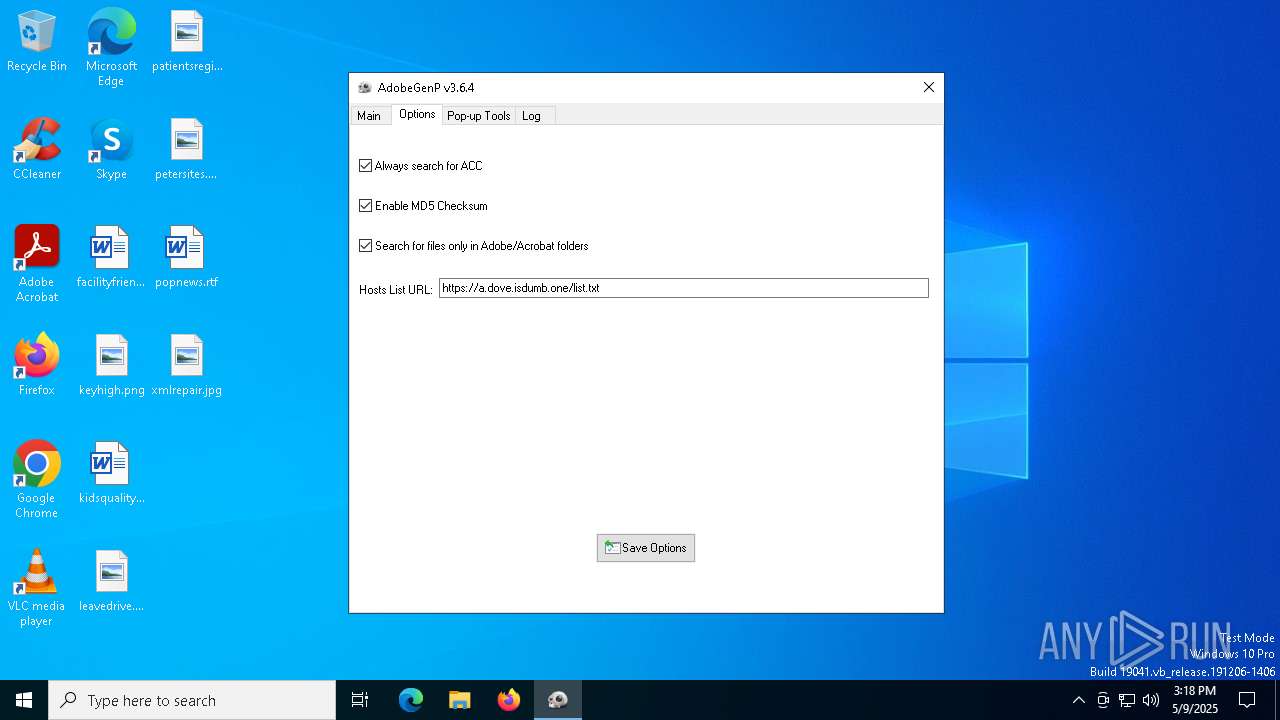Click the AdobeGenP title bar icon
Viewport: 1280px width, 720px height.
coord(365,88)
